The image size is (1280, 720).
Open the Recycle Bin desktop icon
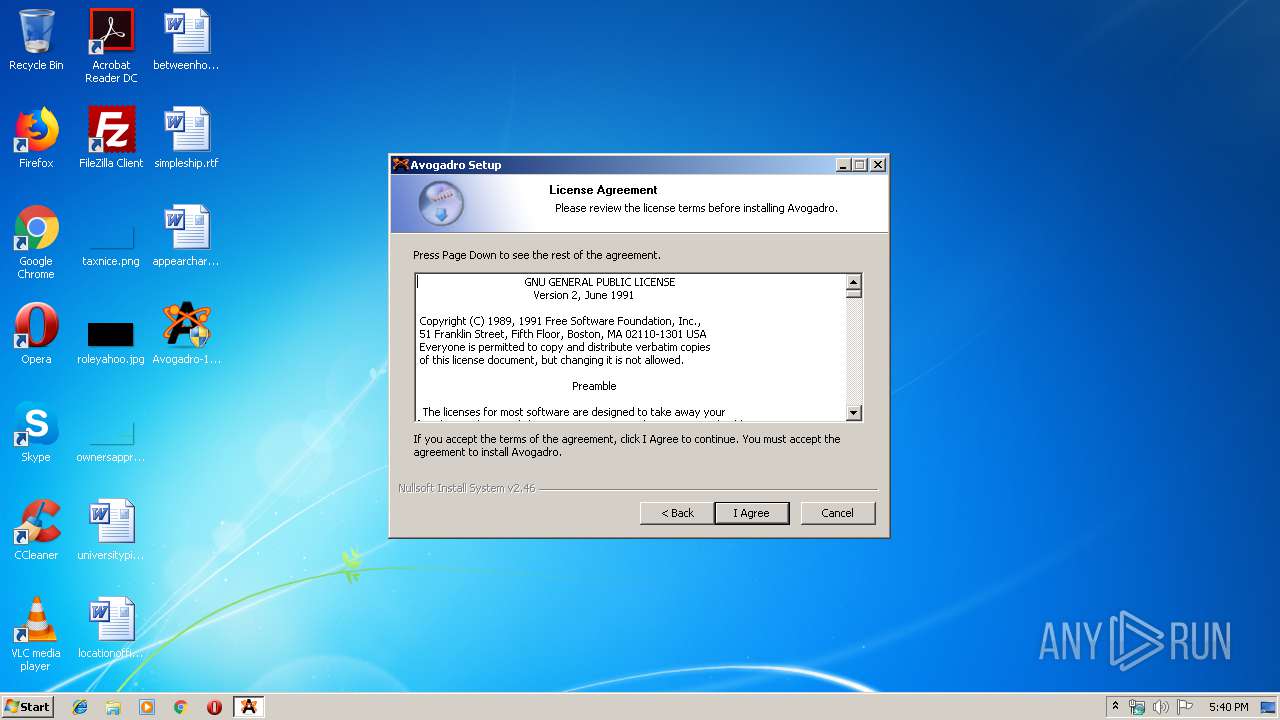tap(36, 40)
